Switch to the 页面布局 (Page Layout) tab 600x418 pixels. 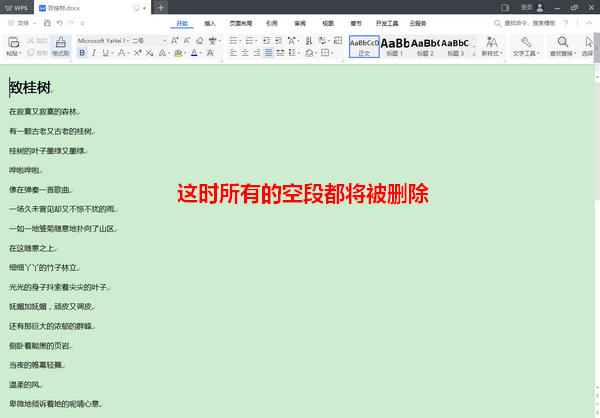(x=239, y=21)
